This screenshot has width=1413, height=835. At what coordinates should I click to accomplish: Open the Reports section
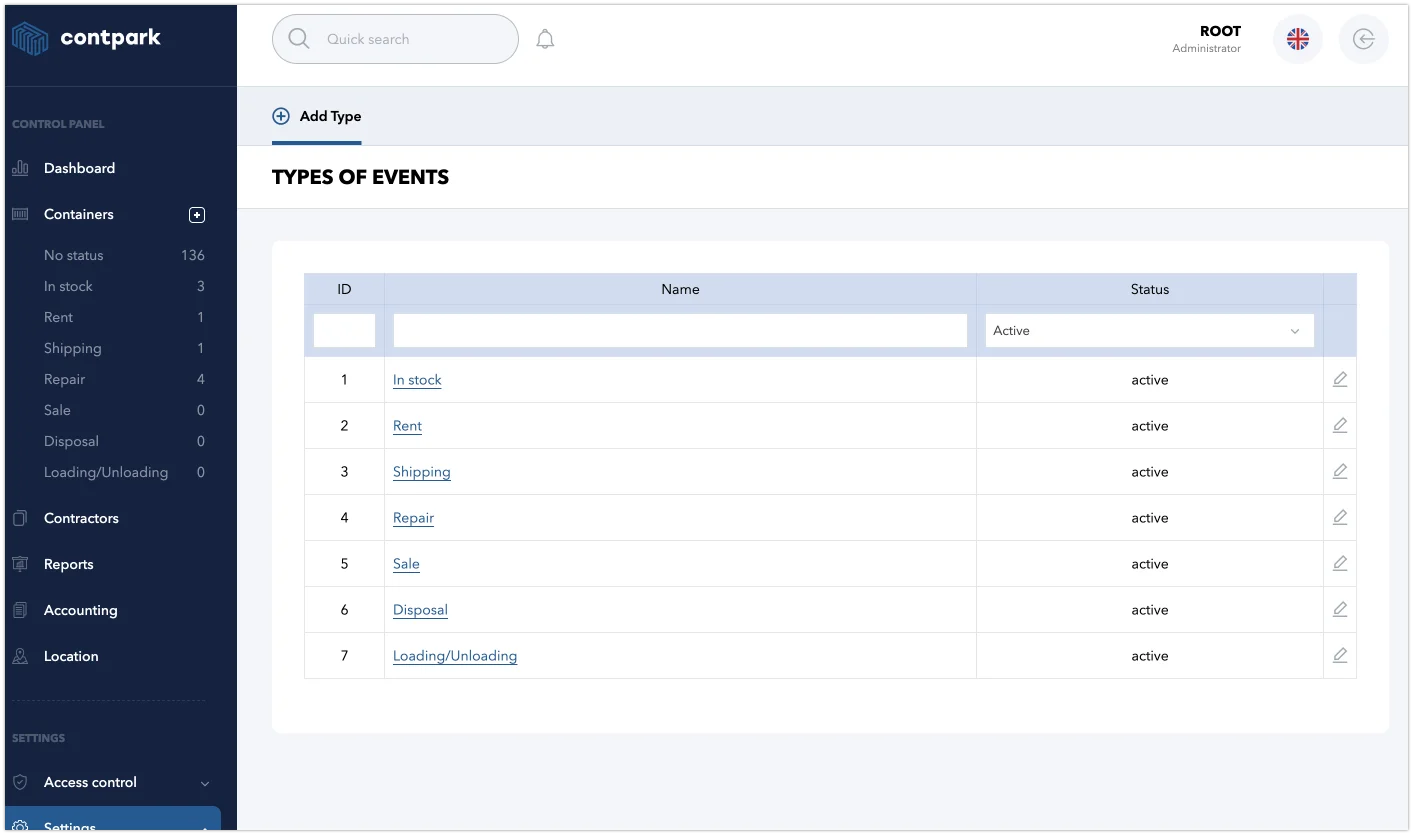pyautogui.click(x=68, y=564)
